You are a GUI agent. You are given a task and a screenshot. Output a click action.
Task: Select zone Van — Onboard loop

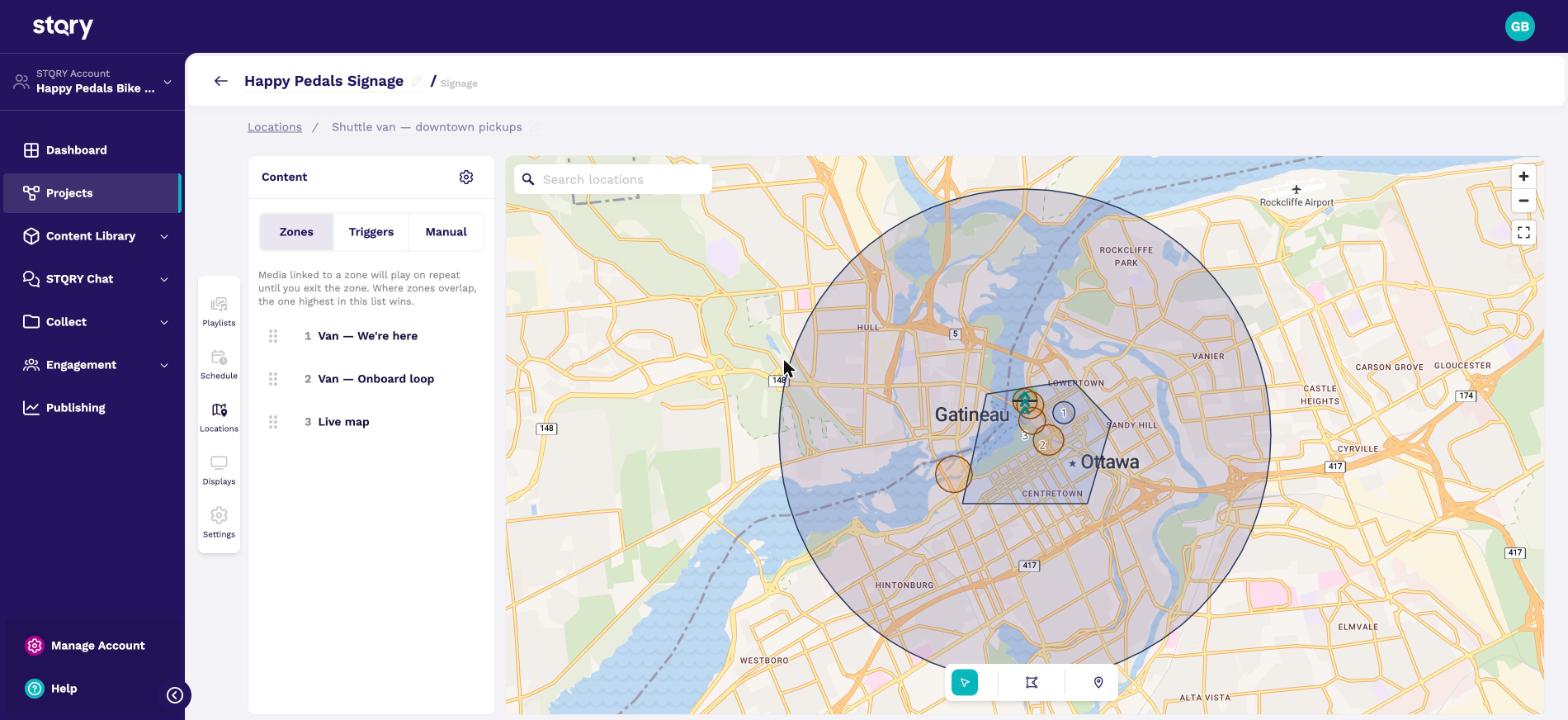coord(376,379)
